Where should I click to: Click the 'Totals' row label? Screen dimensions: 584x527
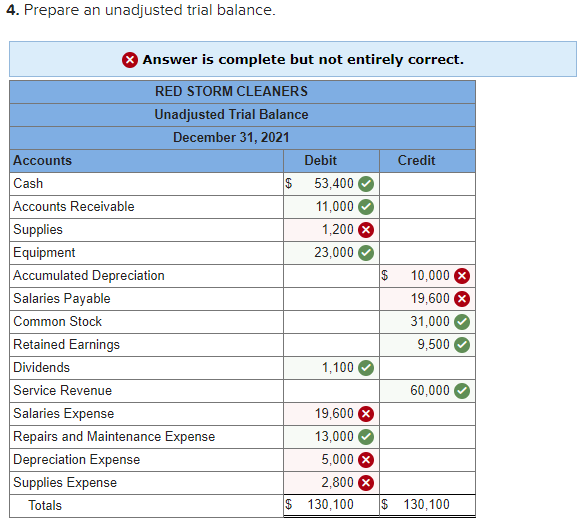tap(45, 506)
